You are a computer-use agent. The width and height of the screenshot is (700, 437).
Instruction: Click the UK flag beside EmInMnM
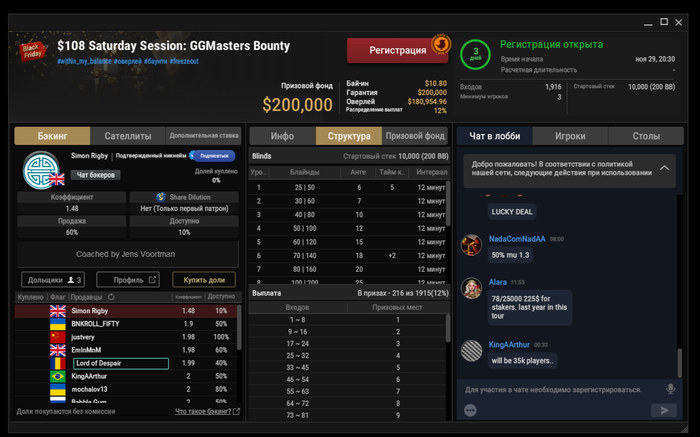[58, 350]
